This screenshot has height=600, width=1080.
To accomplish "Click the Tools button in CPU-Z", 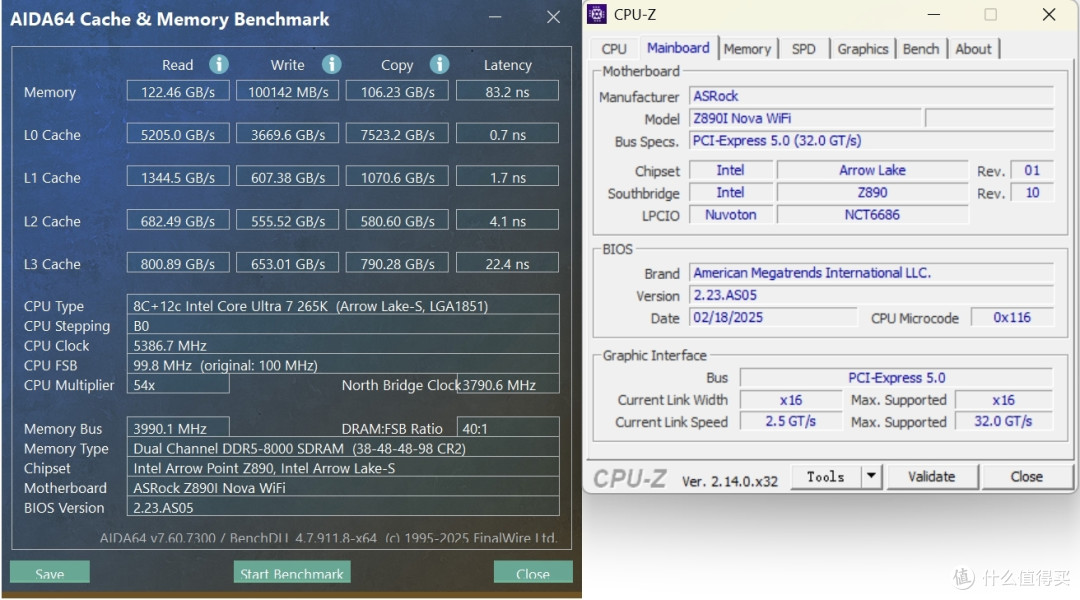I will click(x=825, y=476).
